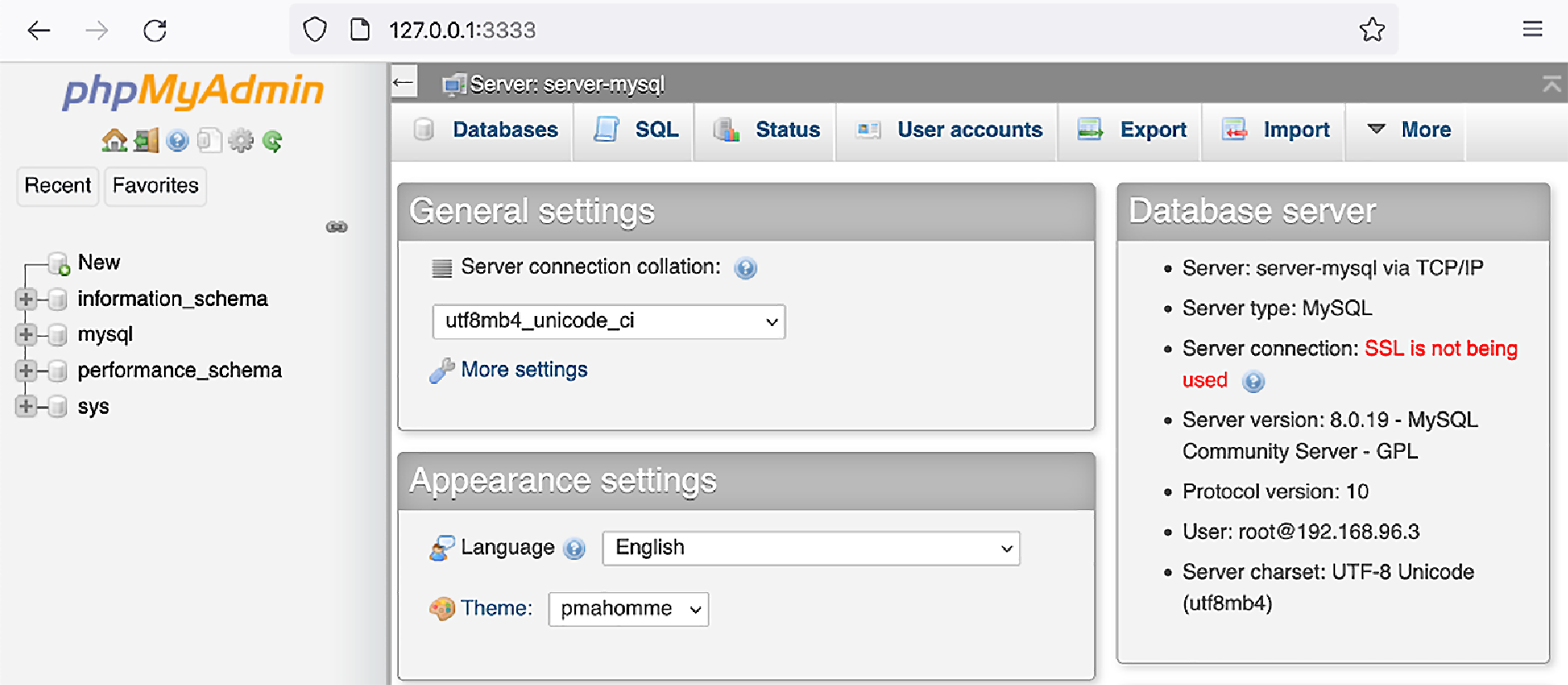
Task: Click the phpMyAdmin logo
Action: click(x=193, y=91)
